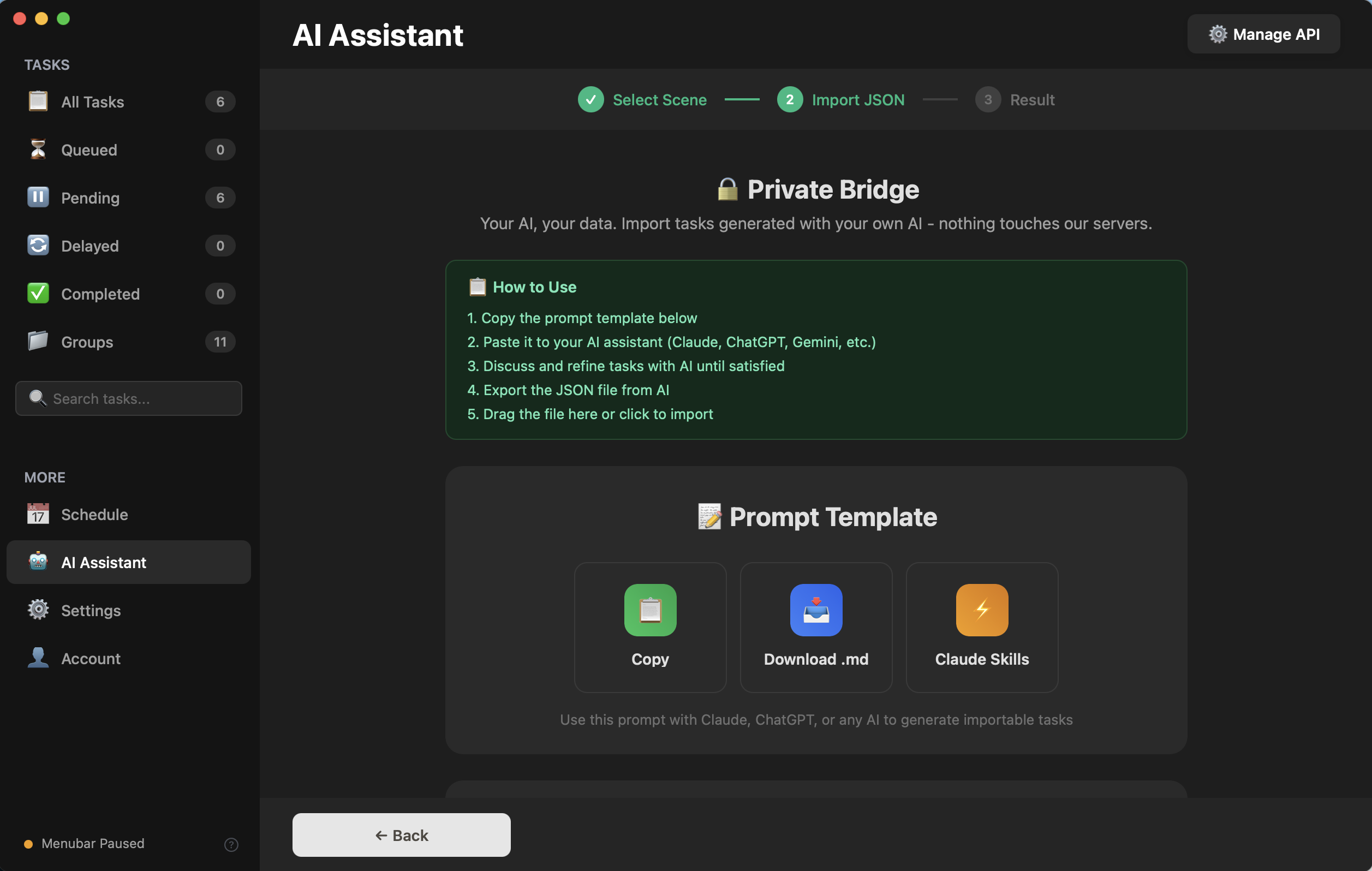
Task: Click the Settings gear icon
Action: click(38, 610)
